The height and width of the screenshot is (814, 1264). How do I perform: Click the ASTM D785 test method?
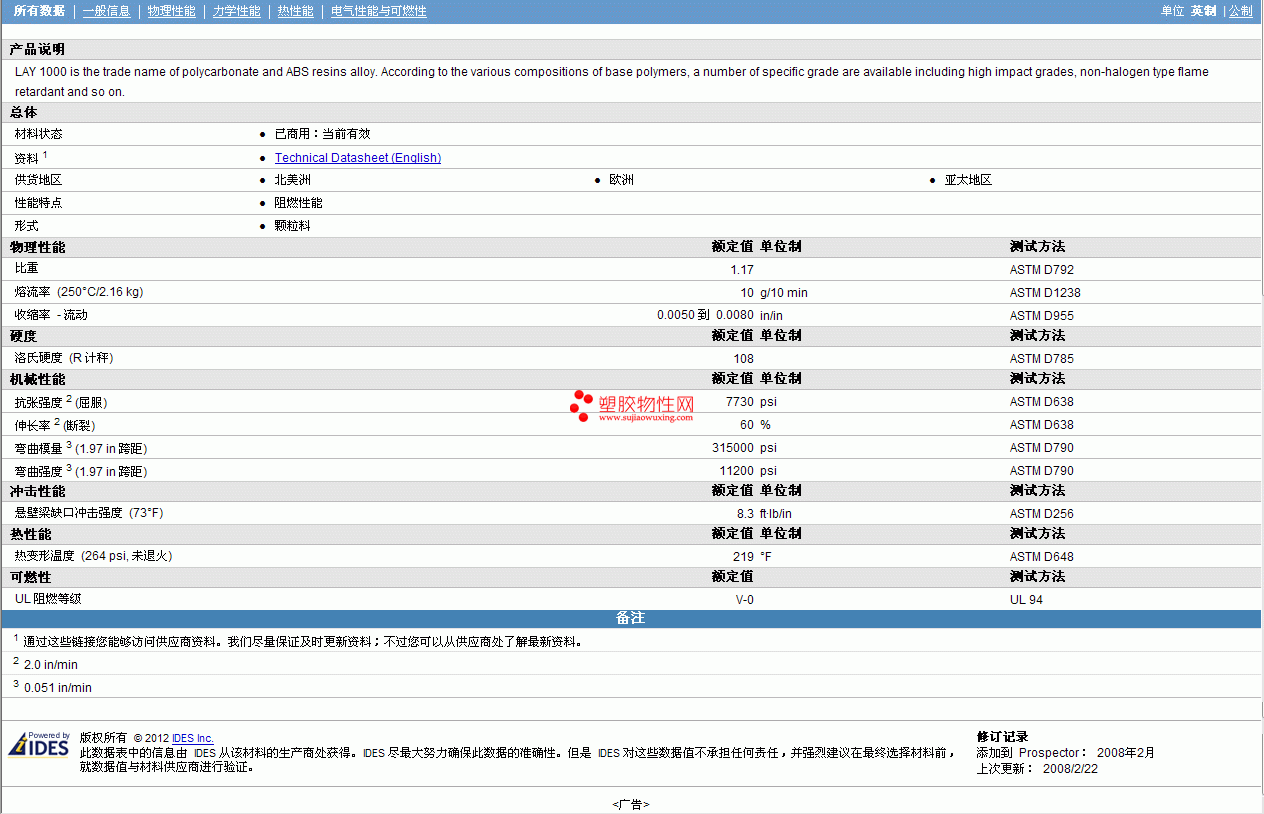1042,359
